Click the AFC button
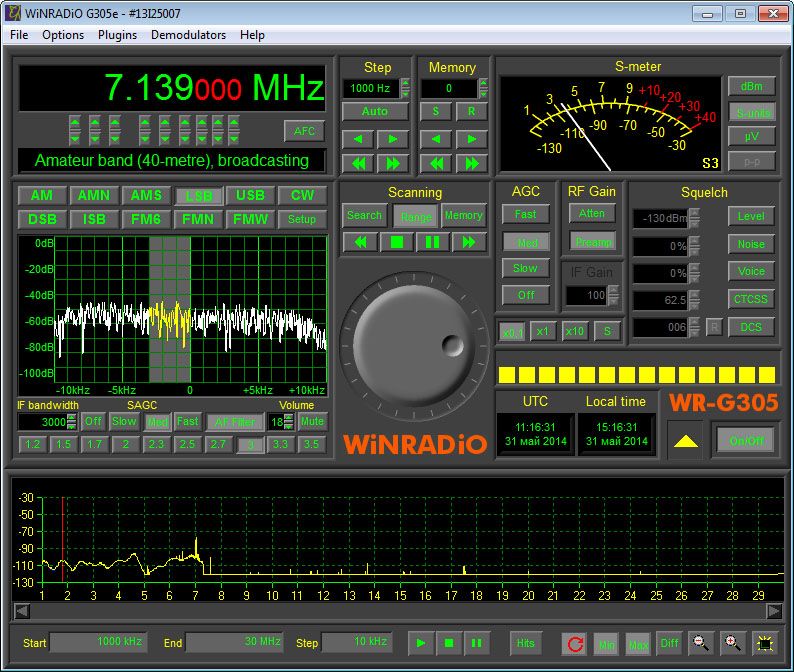 (x=304, y=131)
